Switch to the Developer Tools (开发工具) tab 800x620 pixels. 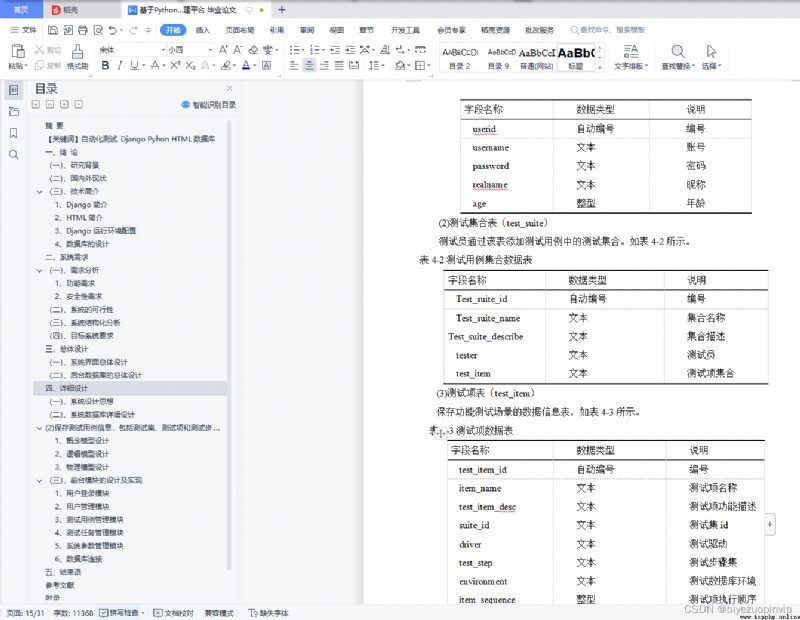(x=405, y=30)
